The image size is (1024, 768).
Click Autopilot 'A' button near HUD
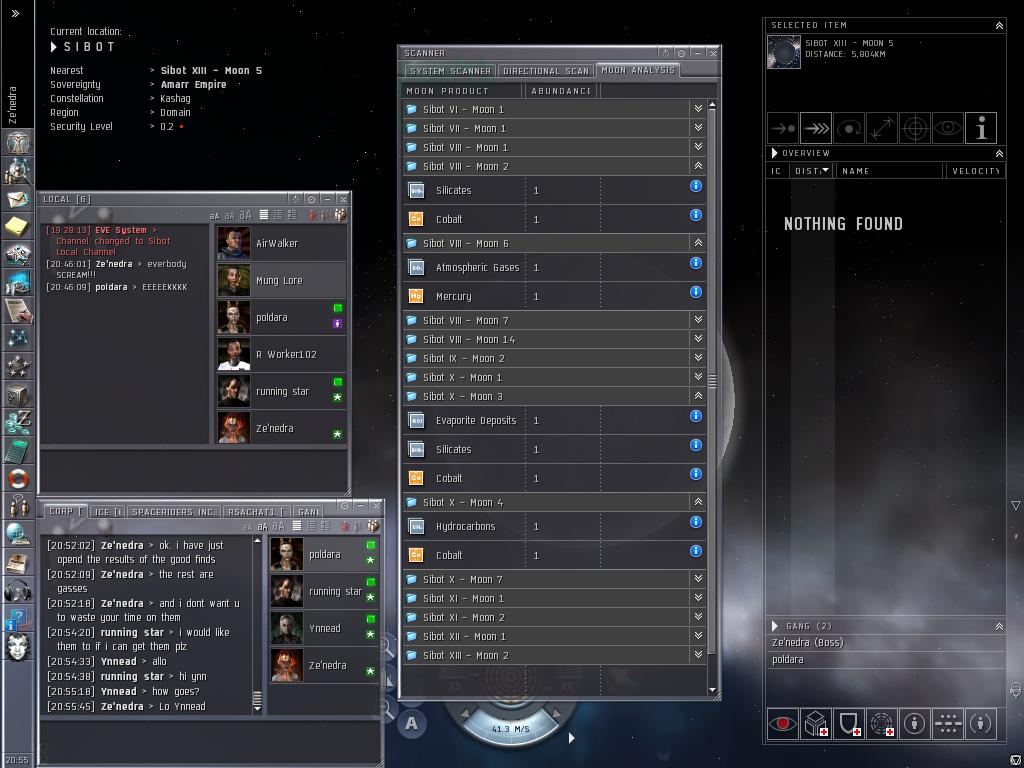[411, 723]
